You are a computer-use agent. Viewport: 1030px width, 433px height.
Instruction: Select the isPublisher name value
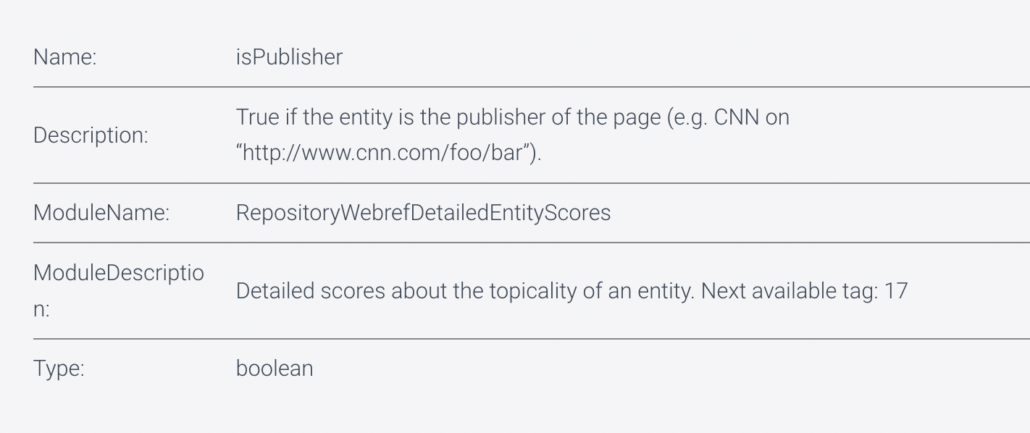coord(284,56)
